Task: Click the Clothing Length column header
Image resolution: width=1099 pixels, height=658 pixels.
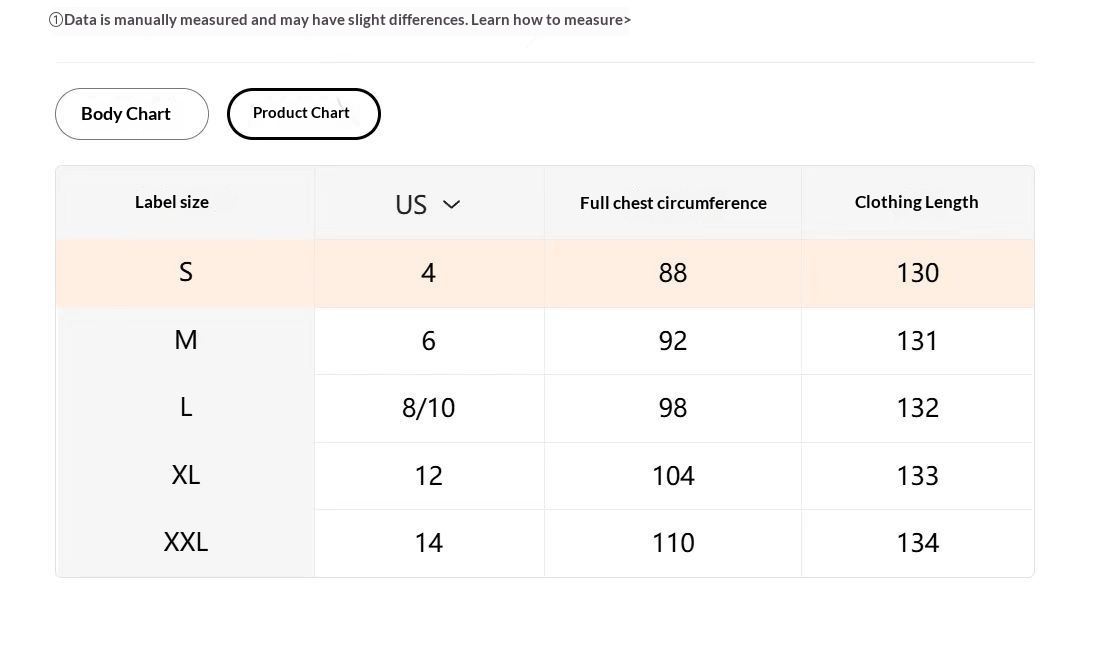Action: click(916, 203)
